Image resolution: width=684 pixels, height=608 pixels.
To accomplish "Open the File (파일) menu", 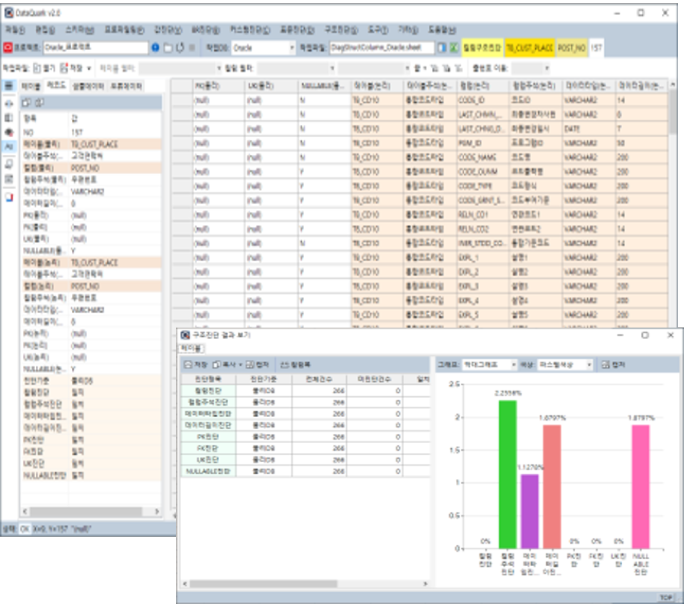I will click(x=14, y=31).
